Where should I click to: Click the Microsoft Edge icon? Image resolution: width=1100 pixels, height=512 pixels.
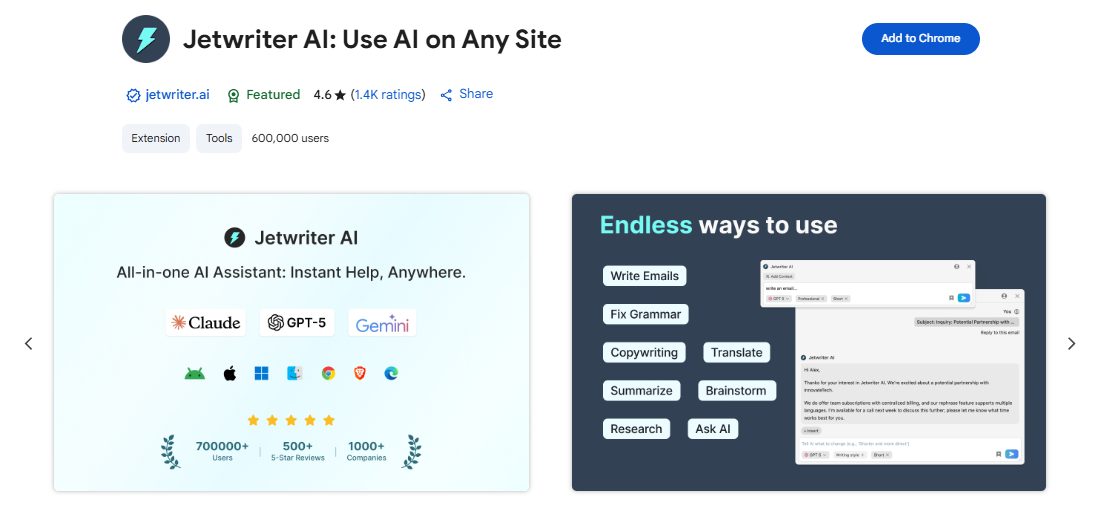tap(391, 374)
